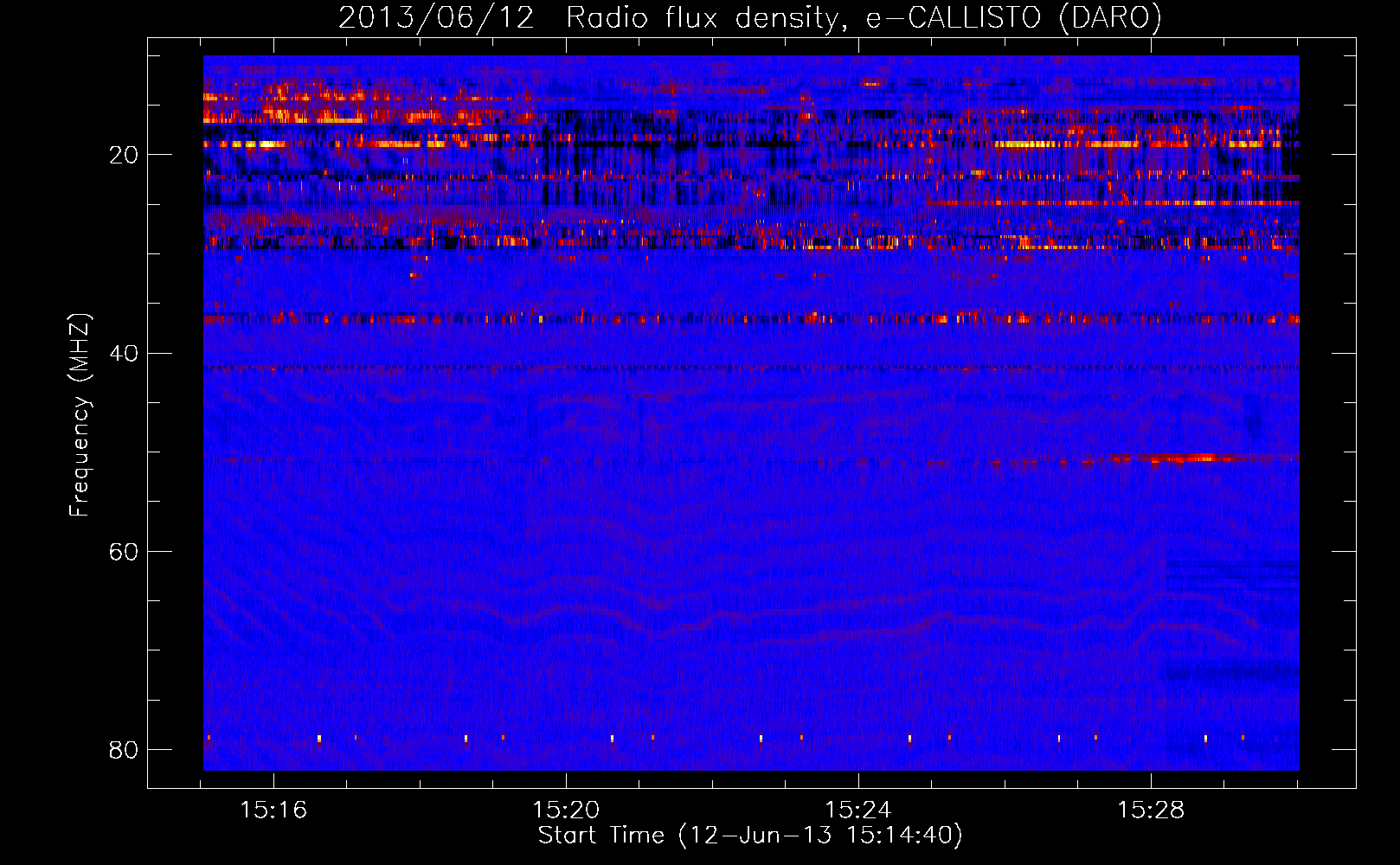Click the 15:24 time tick label
Image resolution: width=1400 pixels, height=865 pixels.
858,811
